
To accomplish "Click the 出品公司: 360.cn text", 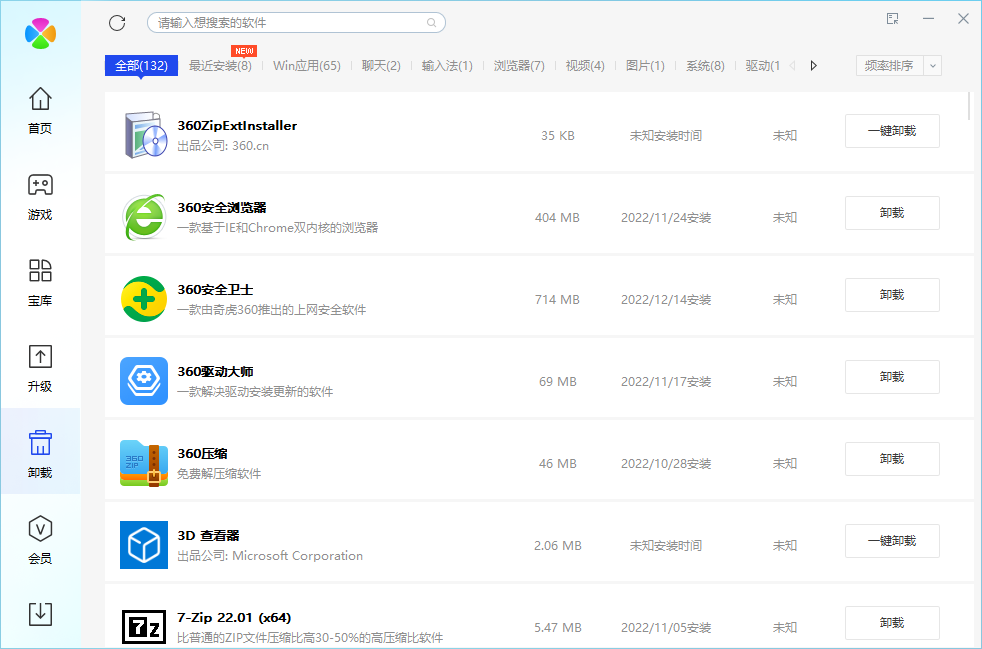I will (223, 146).
